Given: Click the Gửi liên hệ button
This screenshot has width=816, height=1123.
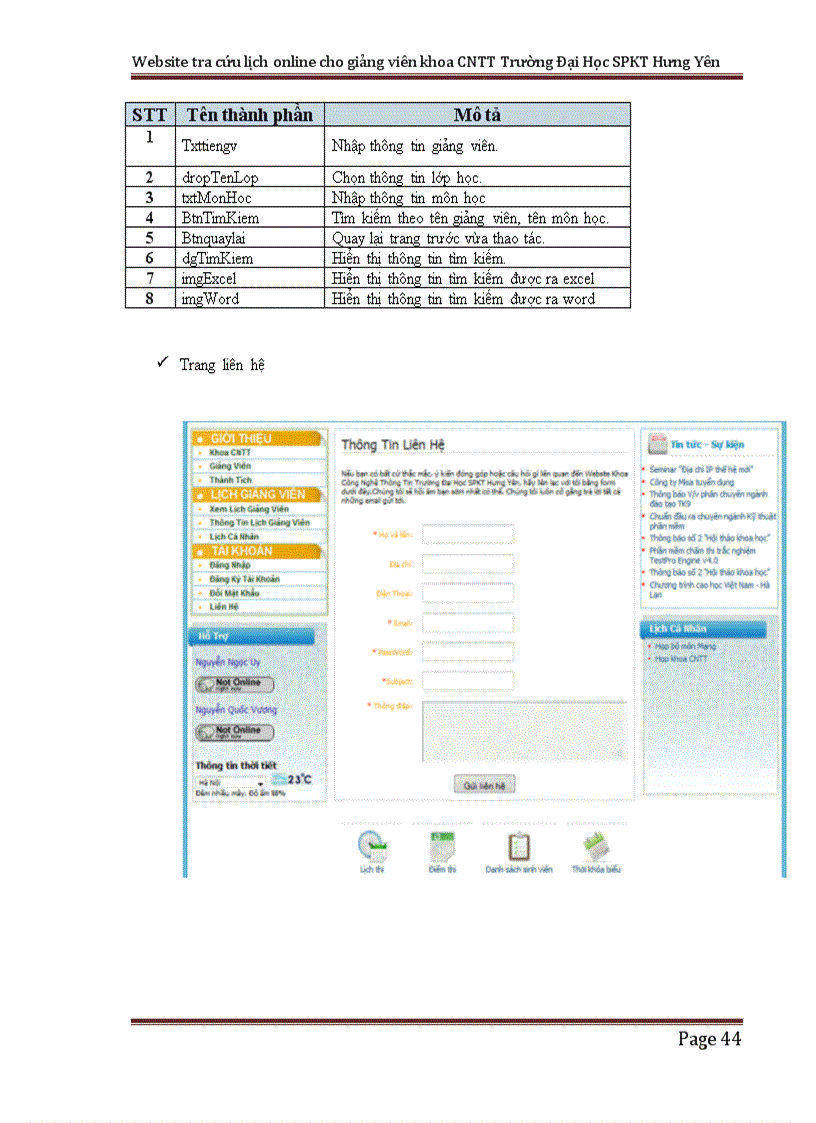Looking at the screenshot, I should [483, 784].
